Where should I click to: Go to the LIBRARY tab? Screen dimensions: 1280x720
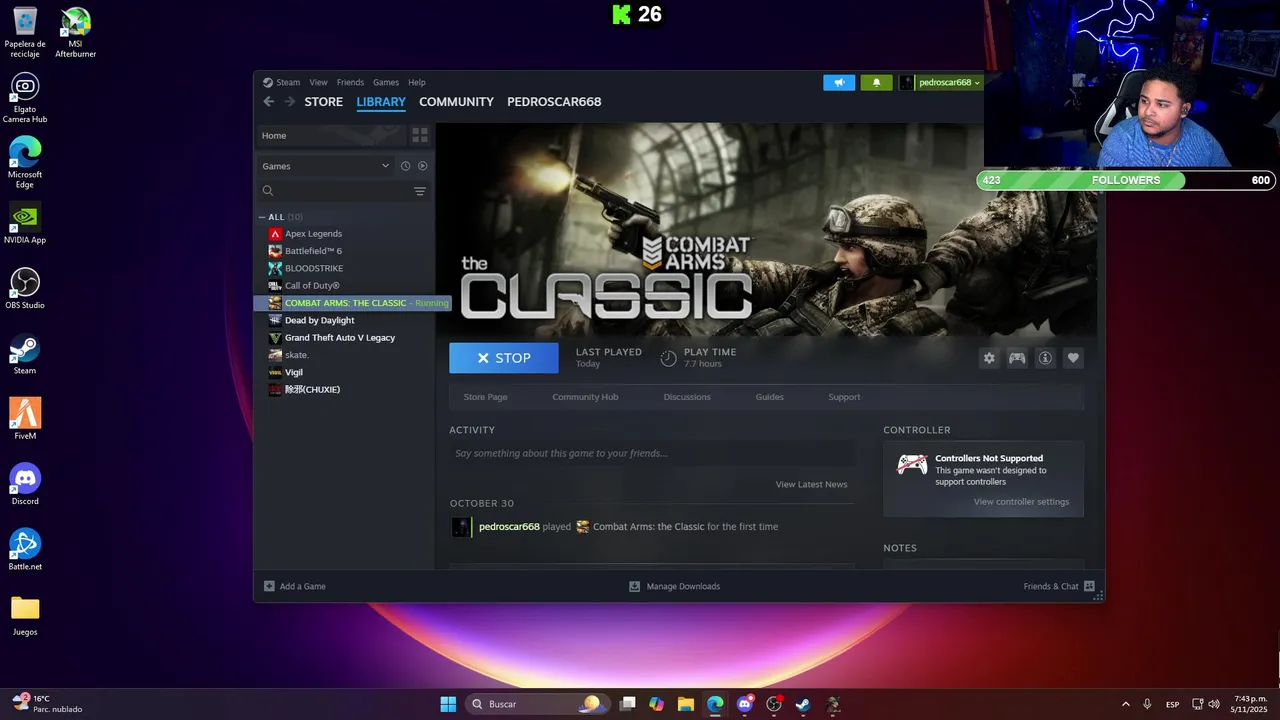(381, 102)
